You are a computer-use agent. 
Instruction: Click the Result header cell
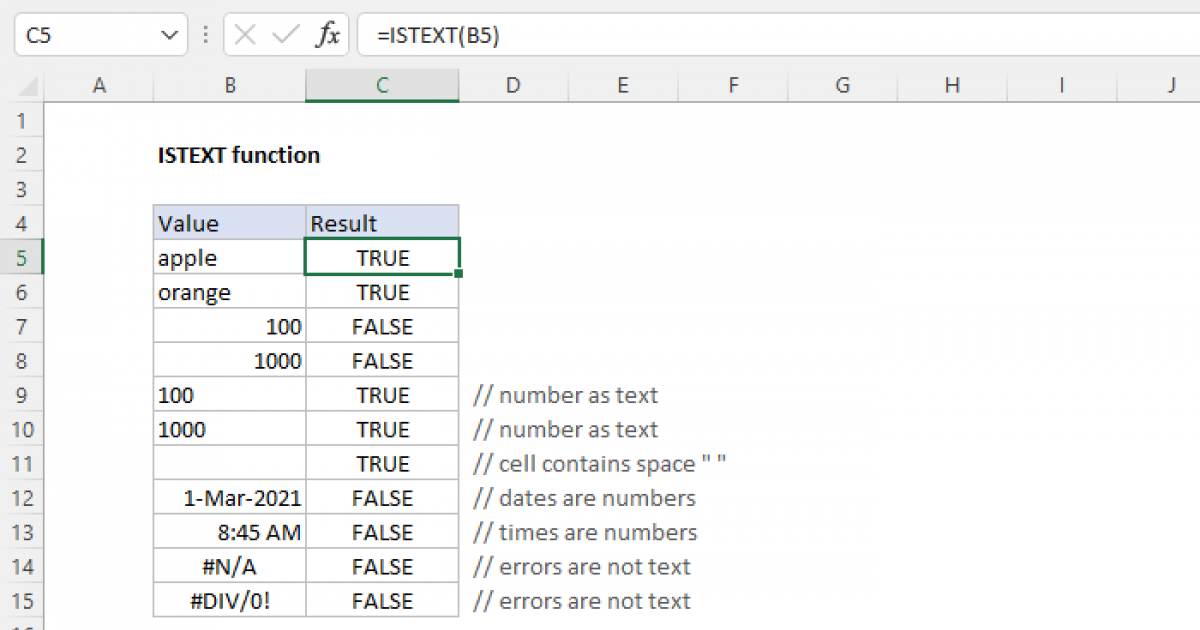coord(382,223)
